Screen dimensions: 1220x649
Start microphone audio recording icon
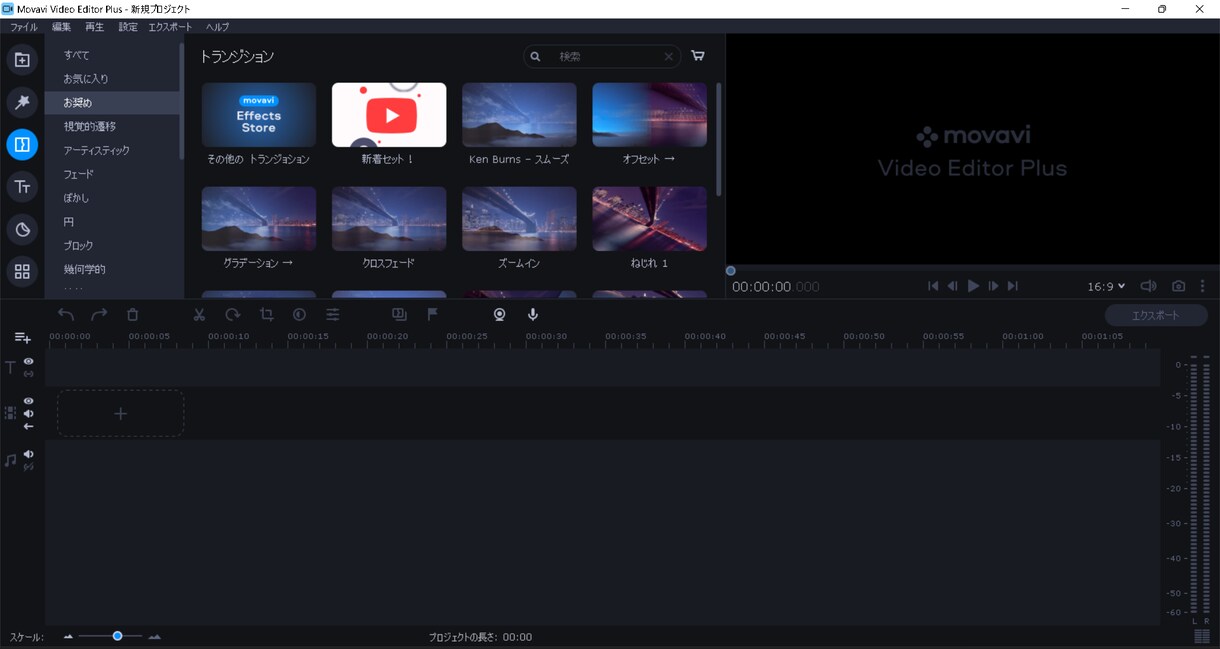click(533, 314)
